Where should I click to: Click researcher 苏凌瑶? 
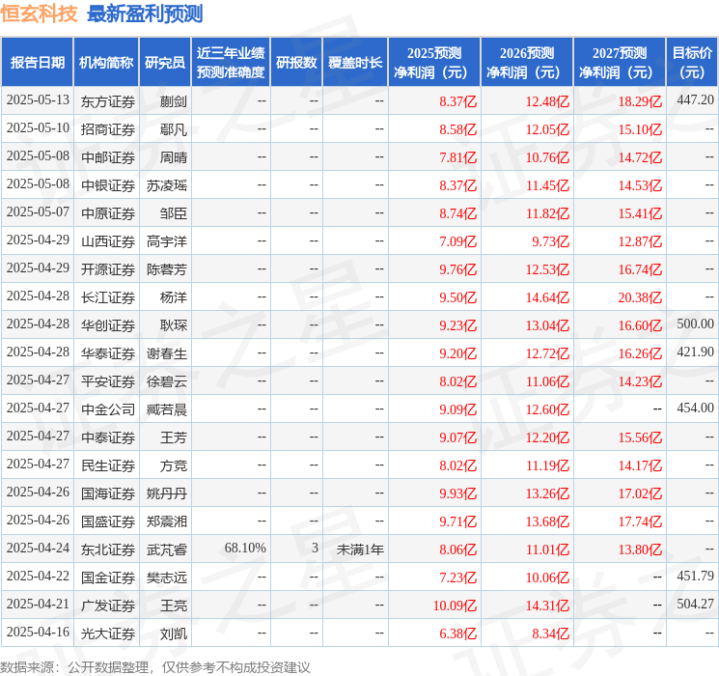click(x=166, y=185)
